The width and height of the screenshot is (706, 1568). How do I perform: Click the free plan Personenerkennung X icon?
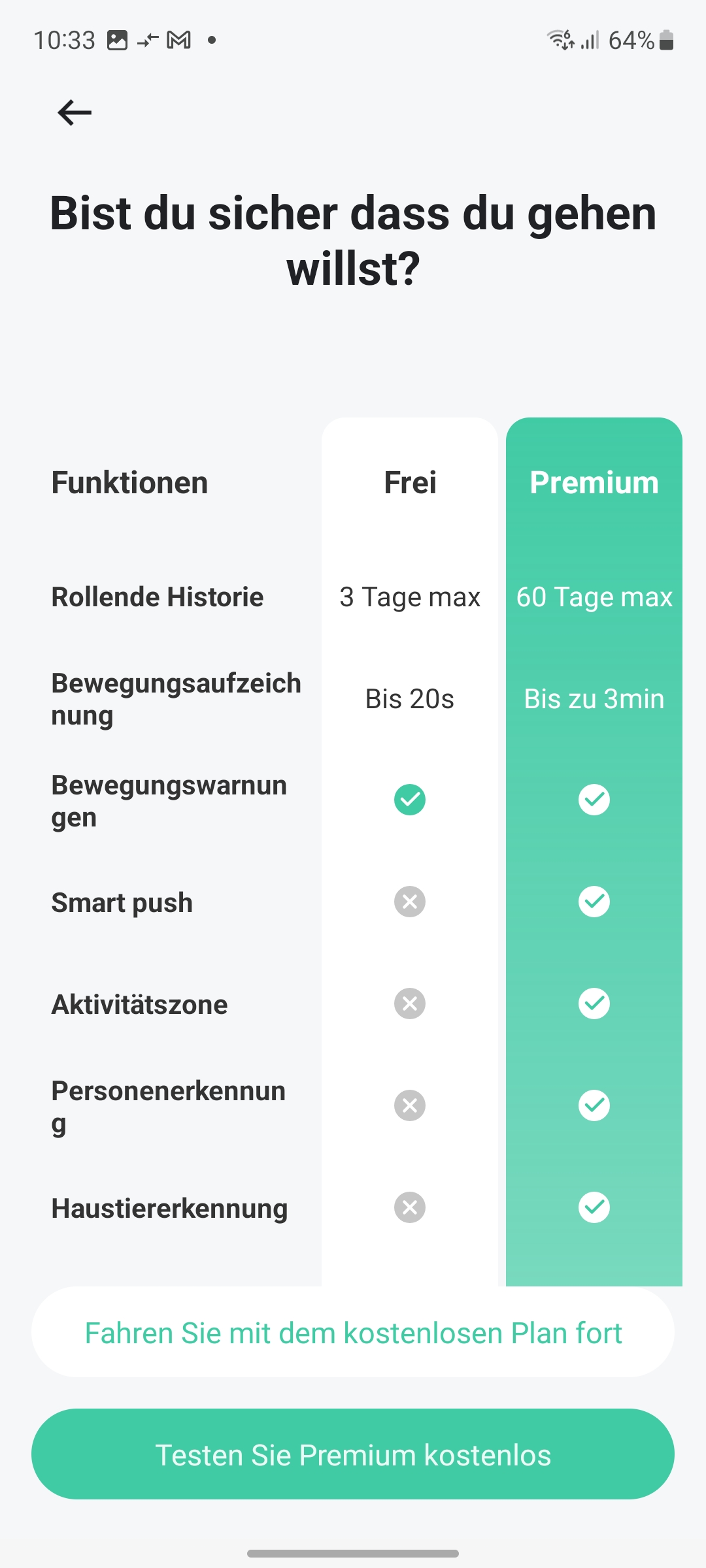point(410,1105)
